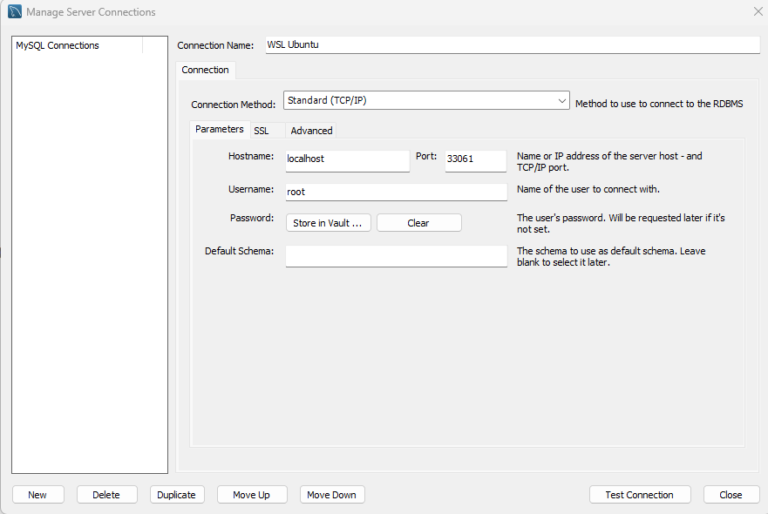Clear the stored password

[419, 223]
